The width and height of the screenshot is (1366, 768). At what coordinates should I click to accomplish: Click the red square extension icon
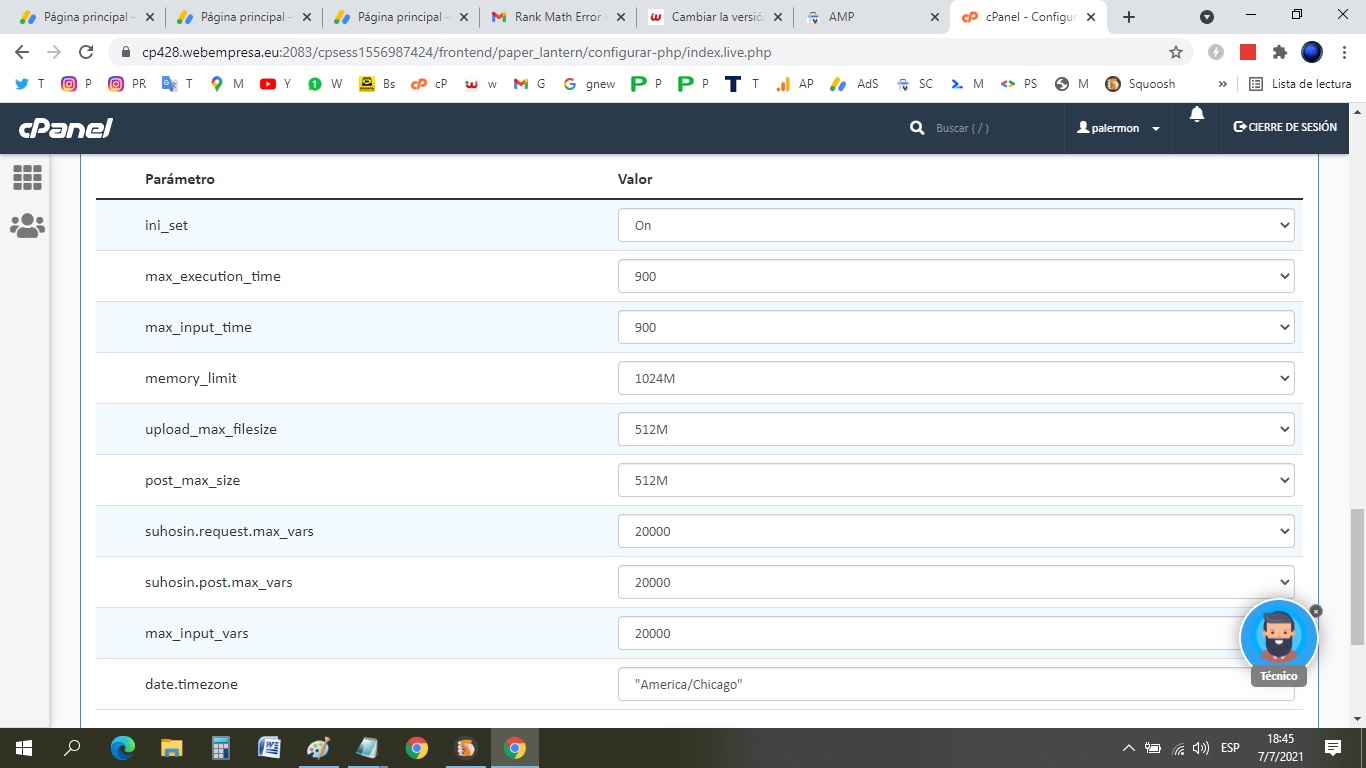tap(1247, 52)
